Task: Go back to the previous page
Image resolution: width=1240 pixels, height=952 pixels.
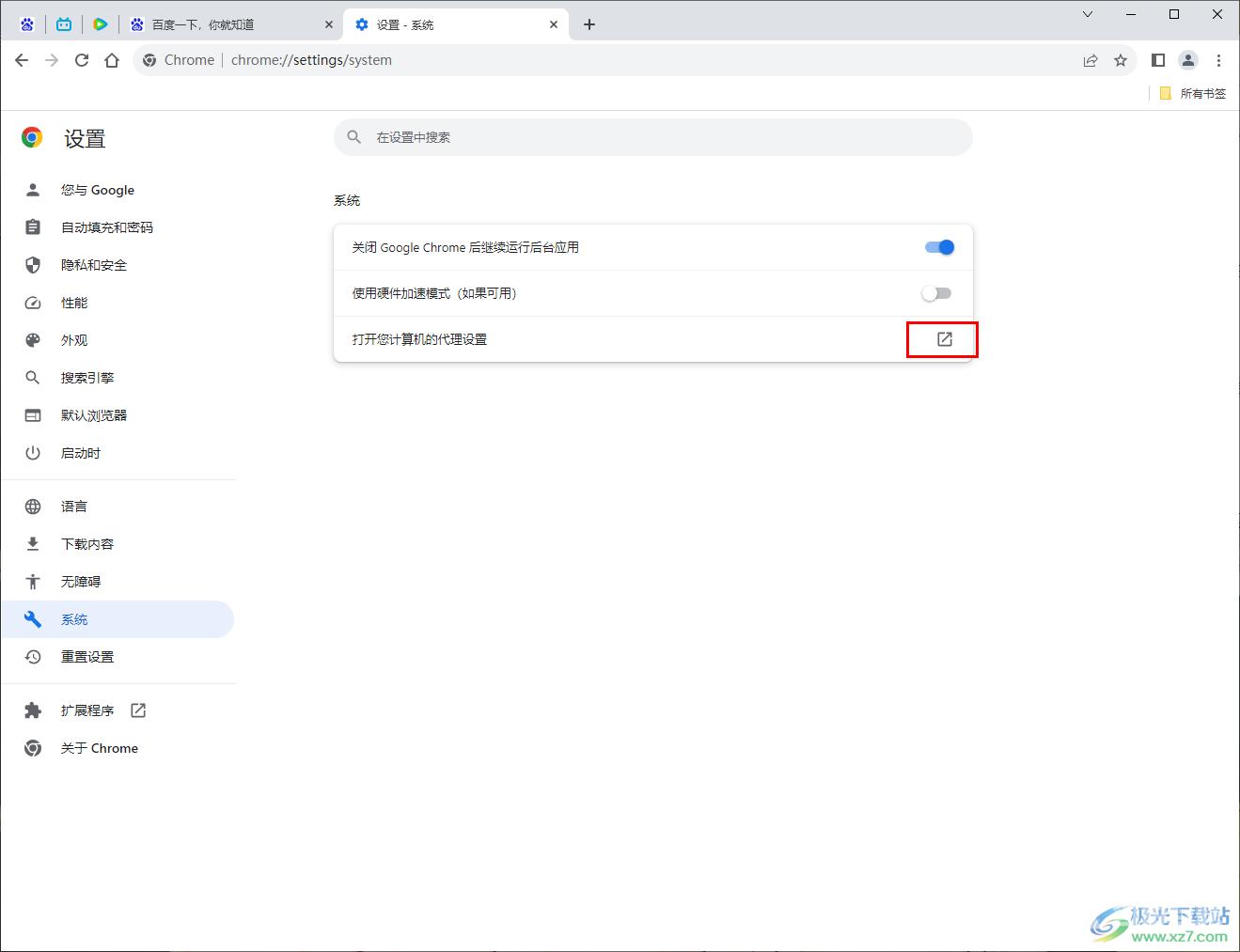Action: pos(22,60)
